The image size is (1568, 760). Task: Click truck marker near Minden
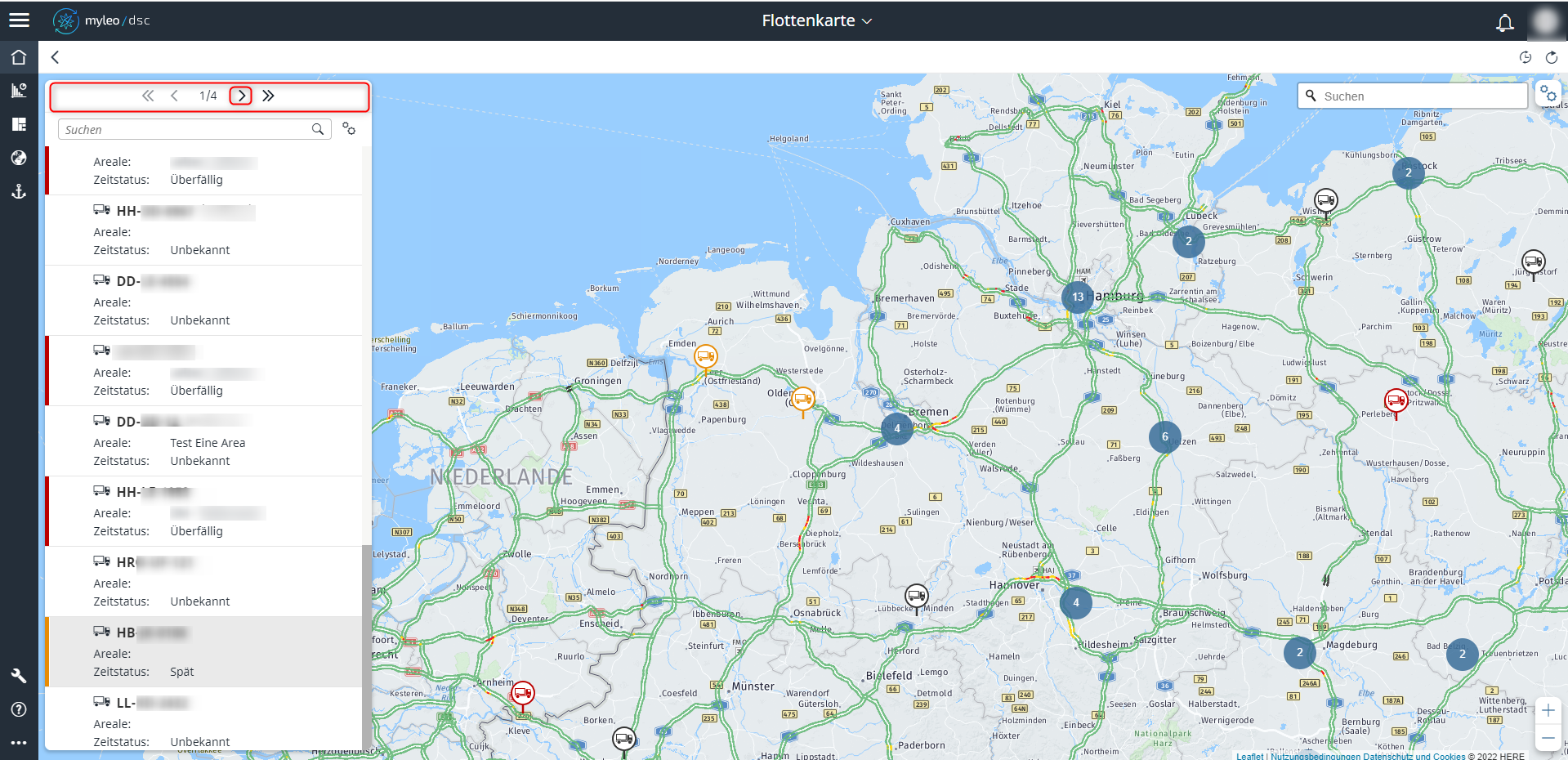916,597
